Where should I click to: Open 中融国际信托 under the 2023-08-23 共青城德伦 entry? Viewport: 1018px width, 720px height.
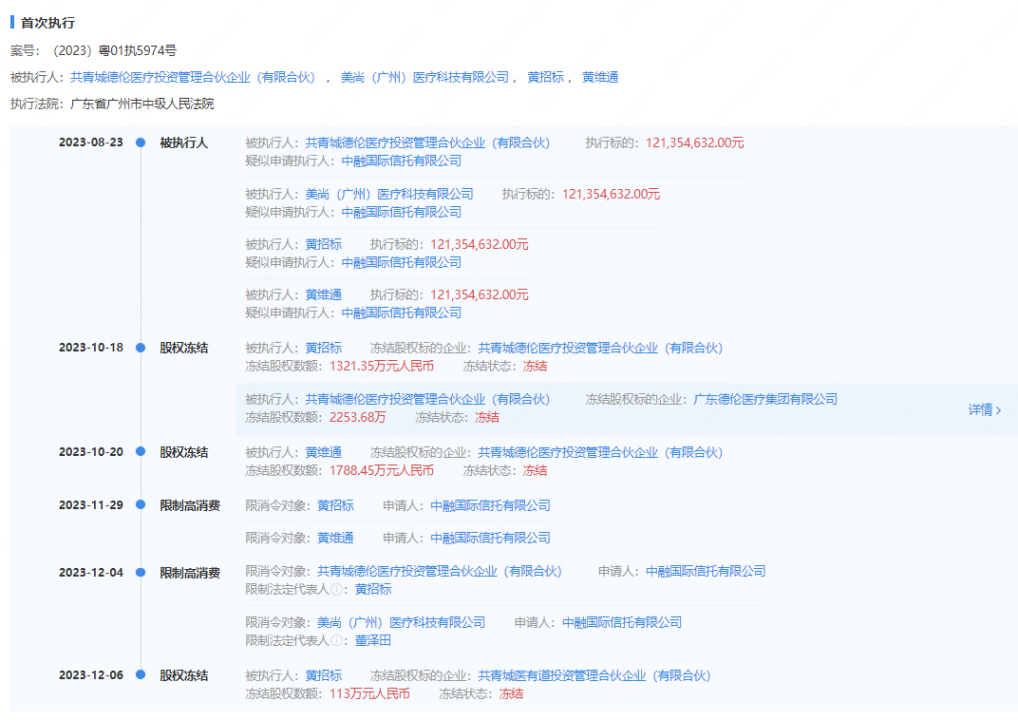[401, 161]
